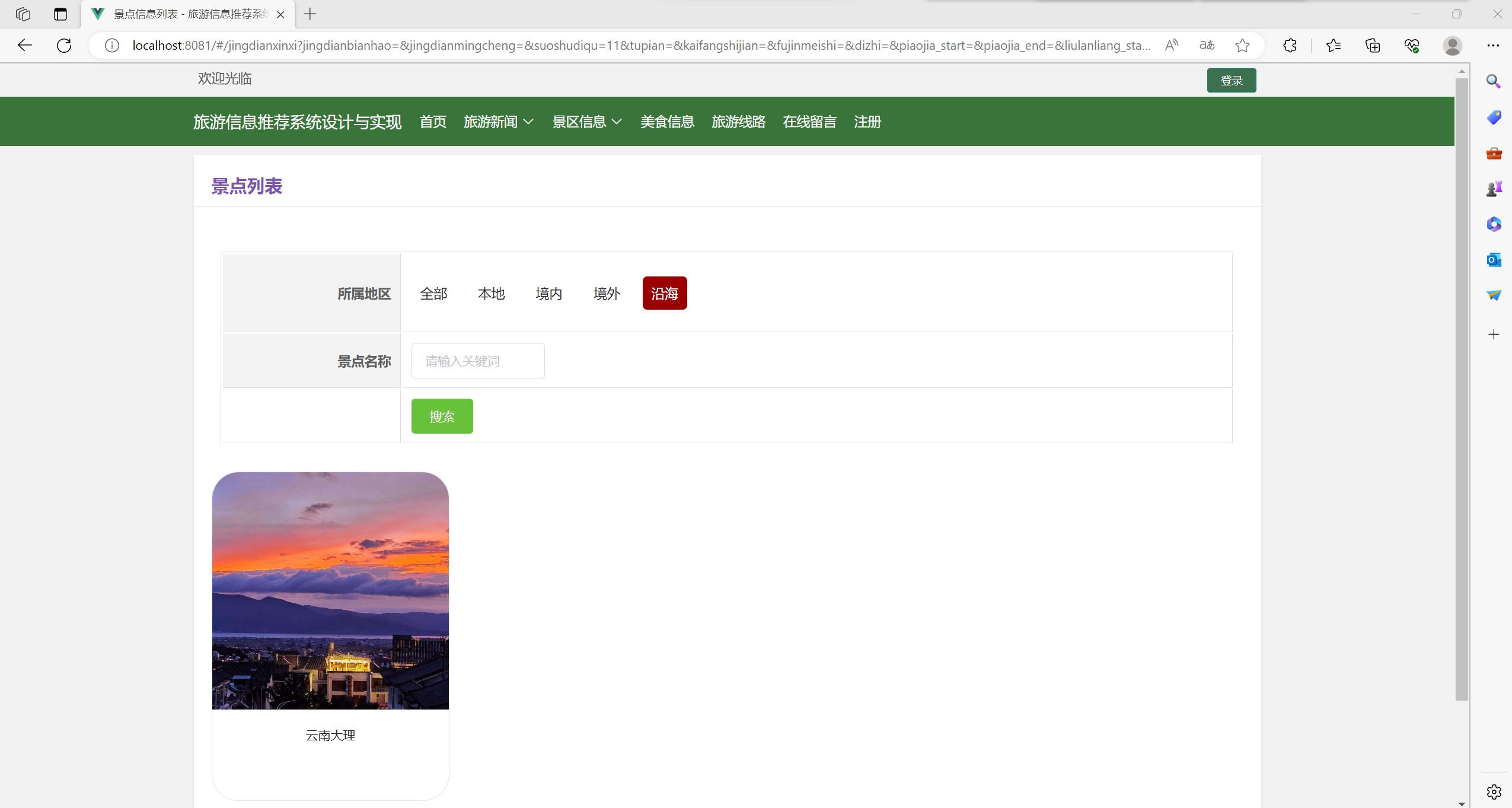Open the sidebar Search icon

pos(1494,81)
